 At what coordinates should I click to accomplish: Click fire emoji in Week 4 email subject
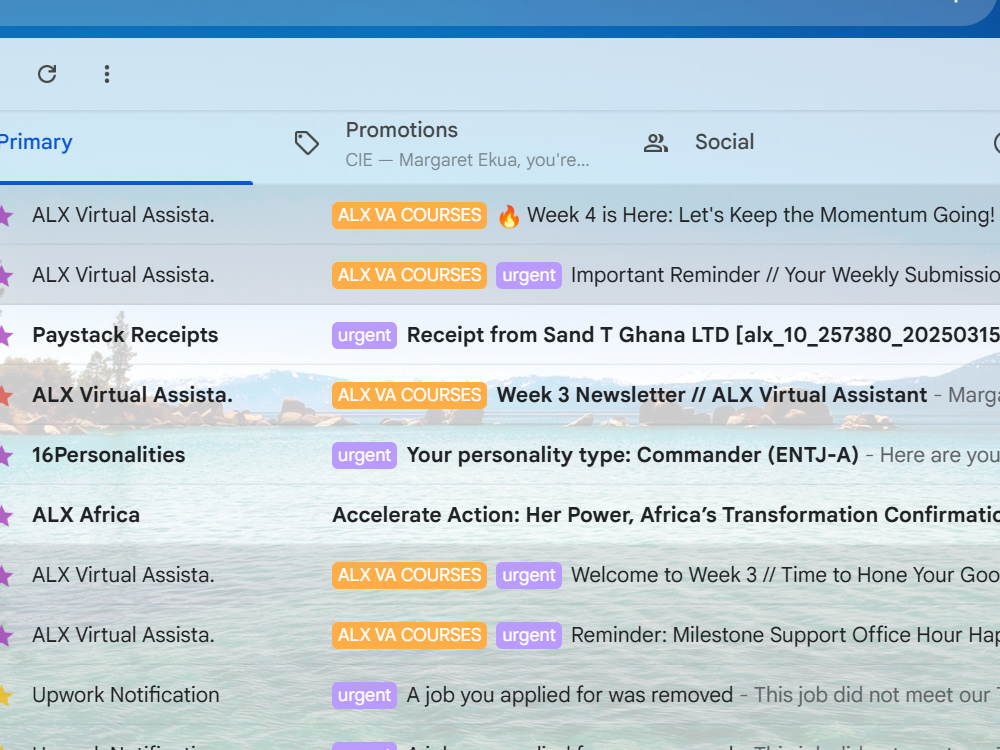tap(508, 216)
